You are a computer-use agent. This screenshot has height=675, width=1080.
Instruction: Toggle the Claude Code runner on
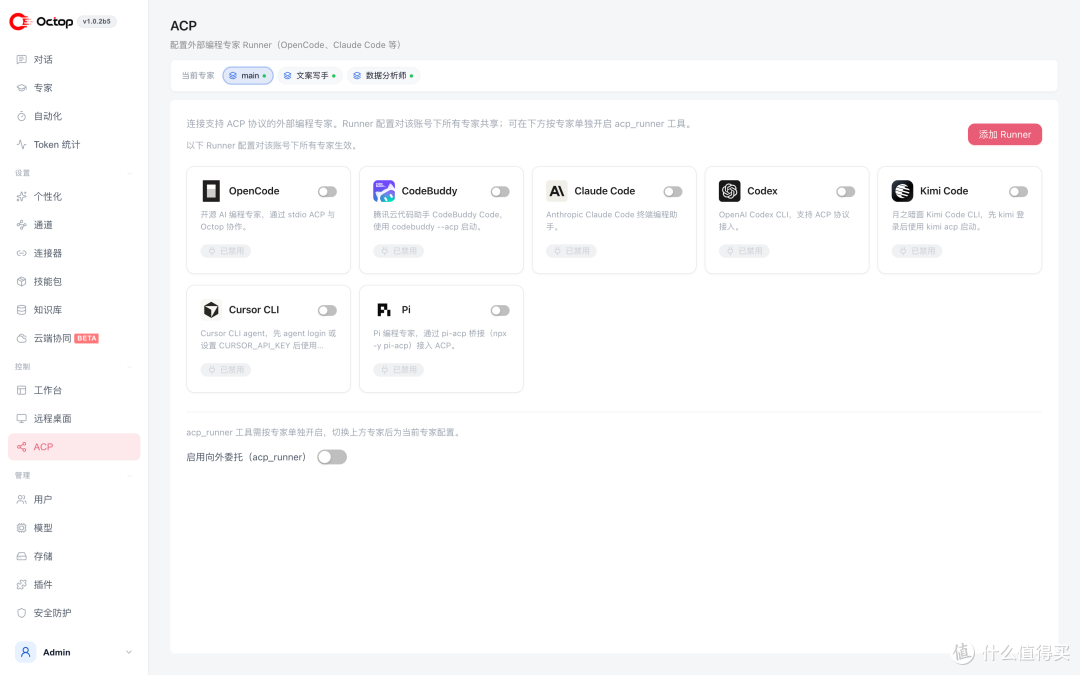tap(673, 191)
